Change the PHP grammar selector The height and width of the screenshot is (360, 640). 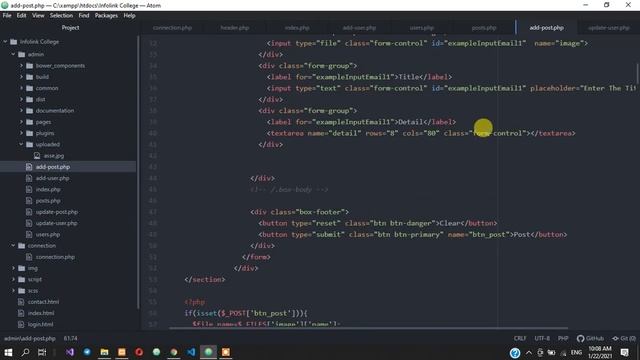coord(563,338)
